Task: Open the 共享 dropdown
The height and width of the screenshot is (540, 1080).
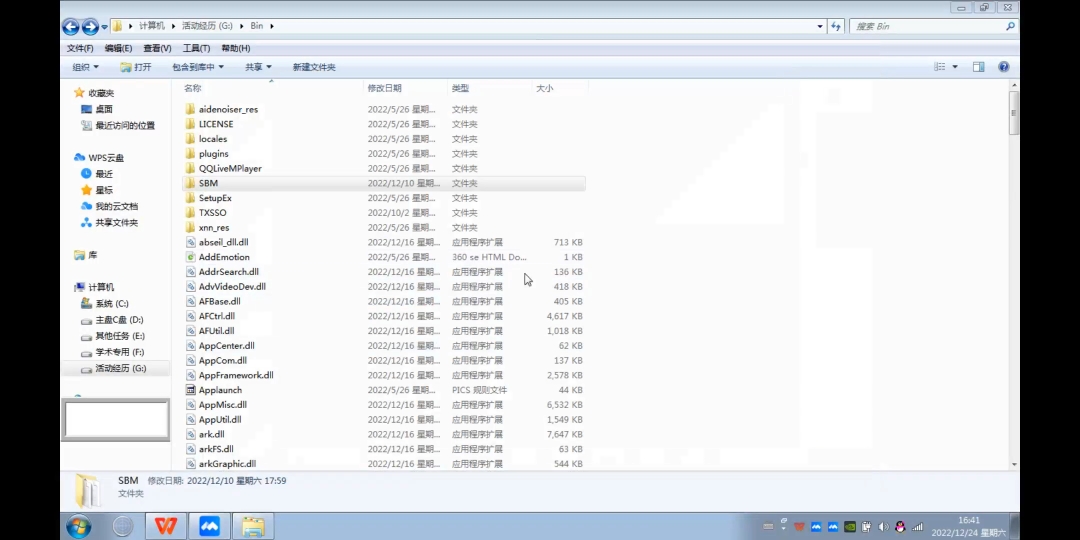Action: click(x=258, y=67)
